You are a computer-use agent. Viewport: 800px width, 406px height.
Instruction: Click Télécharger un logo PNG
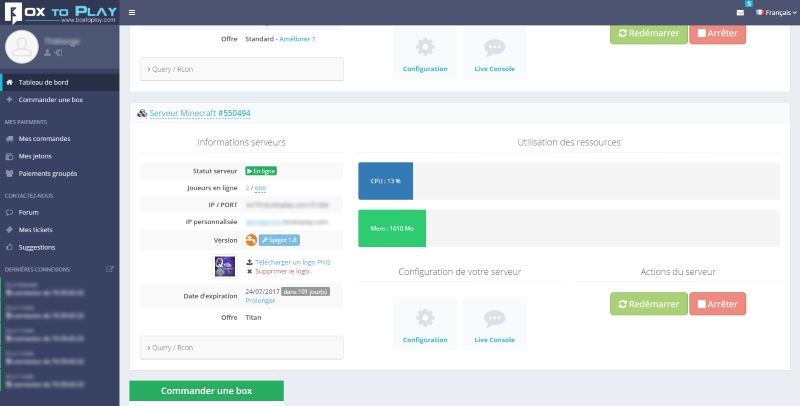click(x=292, y=262)
